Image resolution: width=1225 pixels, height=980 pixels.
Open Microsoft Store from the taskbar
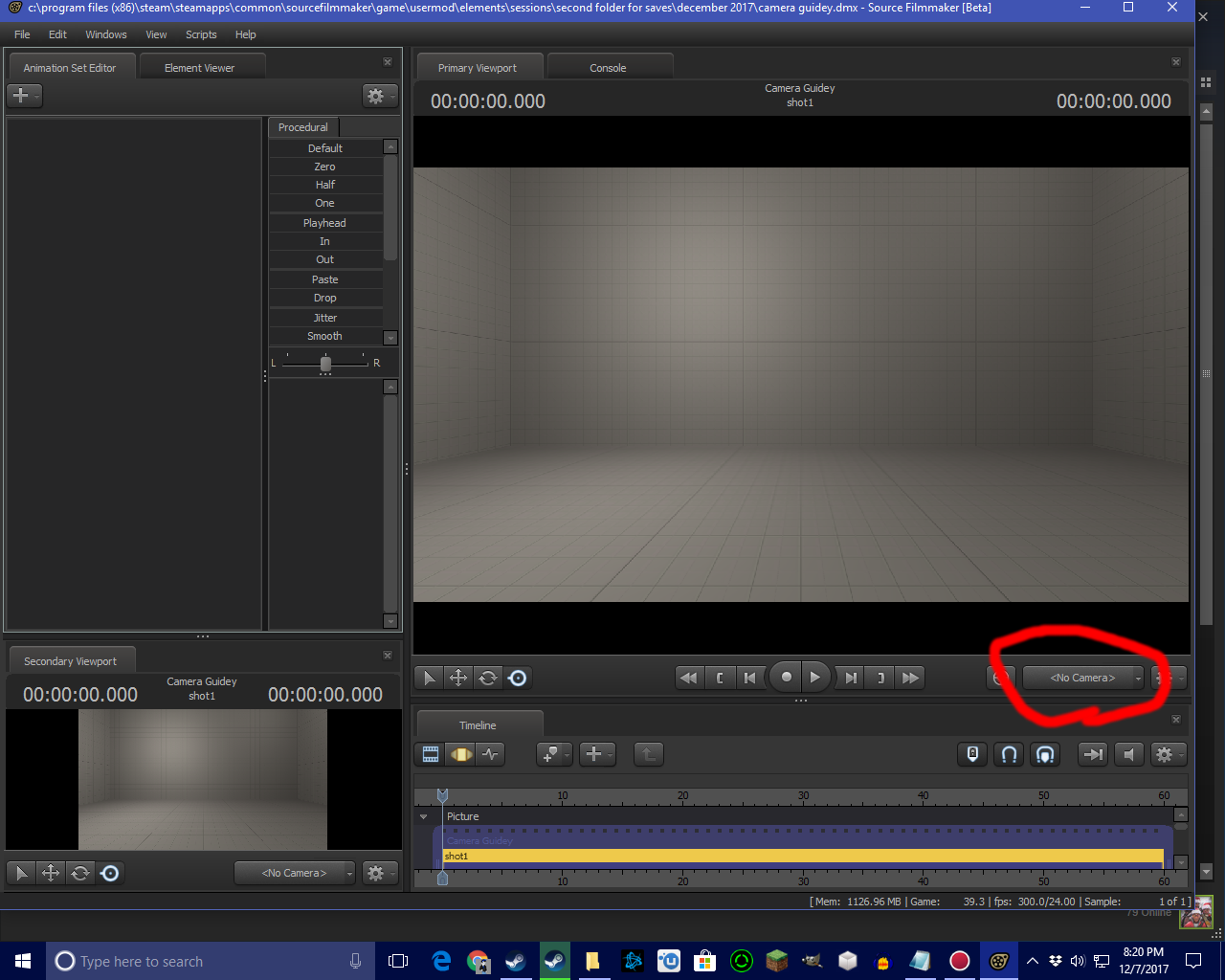coord(705,961)
